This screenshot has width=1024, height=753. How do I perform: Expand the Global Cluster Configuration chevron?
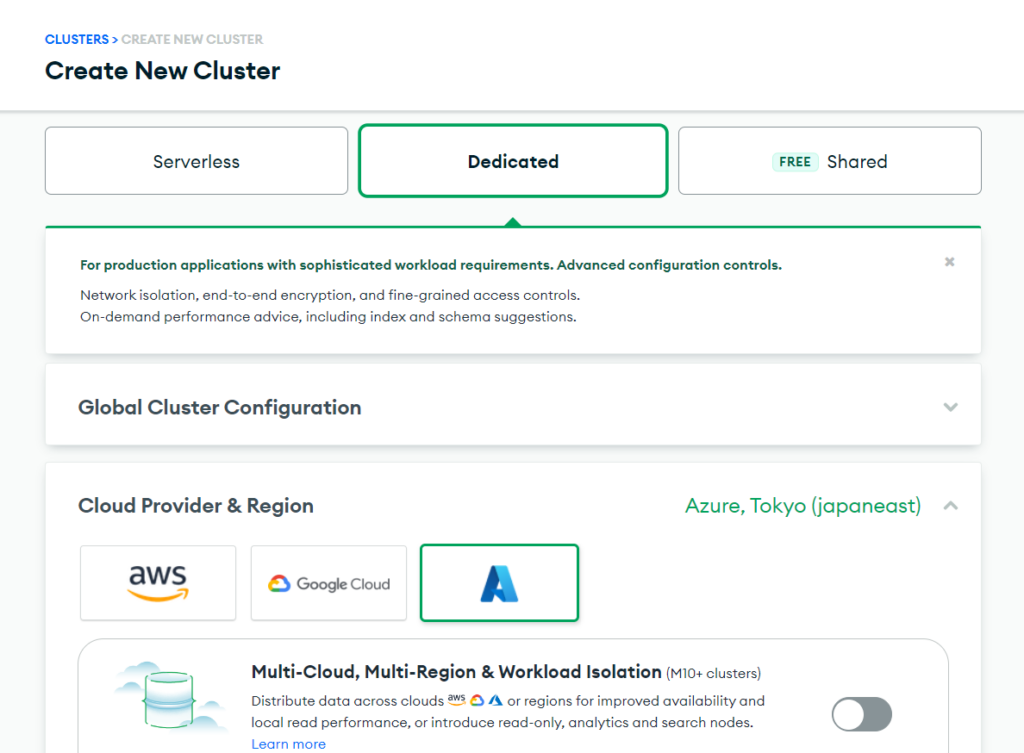950,407
